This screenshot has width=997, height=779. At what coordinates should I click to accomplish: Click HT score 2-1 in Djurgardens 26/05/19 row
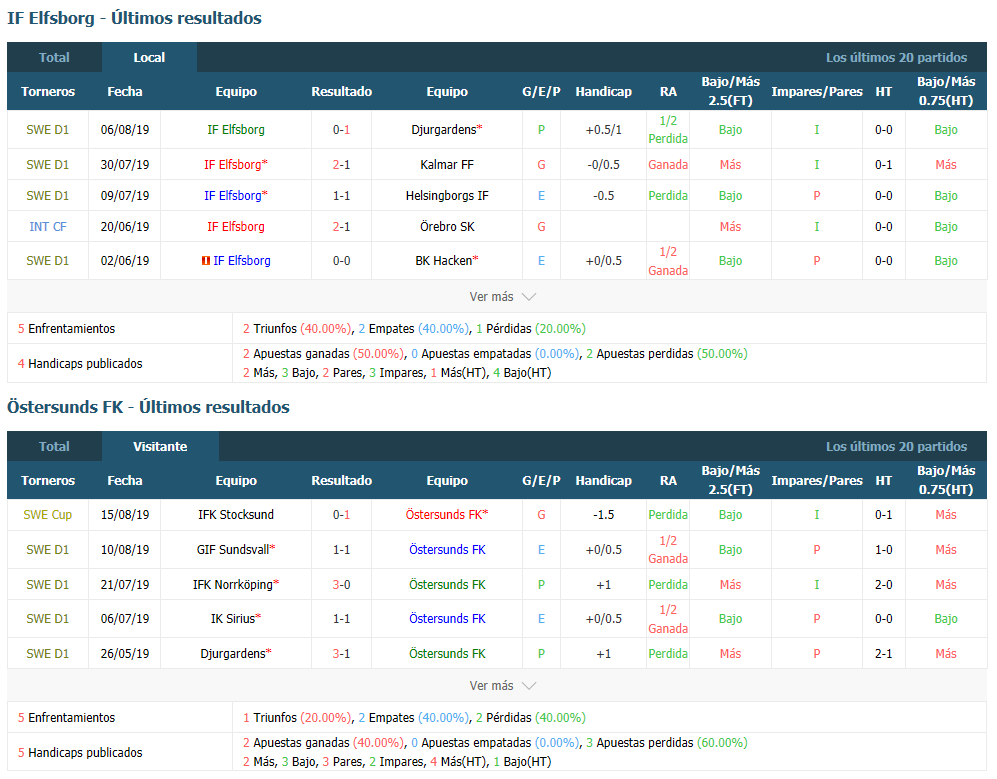(x=884, y=654)
